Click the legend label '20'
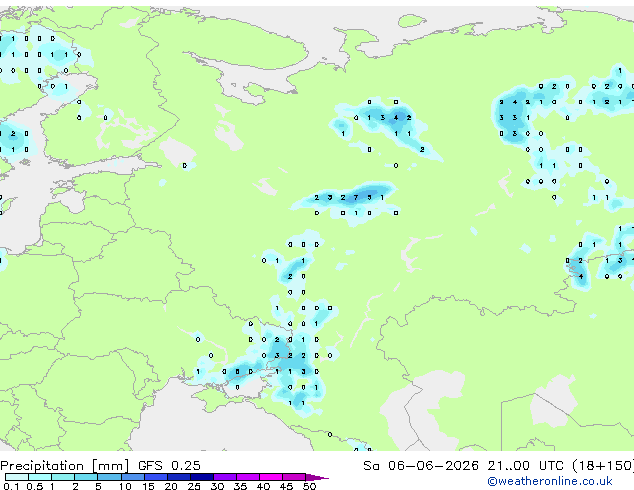The width and height of the screenshot is (634, 490). [x=171, y=486]
